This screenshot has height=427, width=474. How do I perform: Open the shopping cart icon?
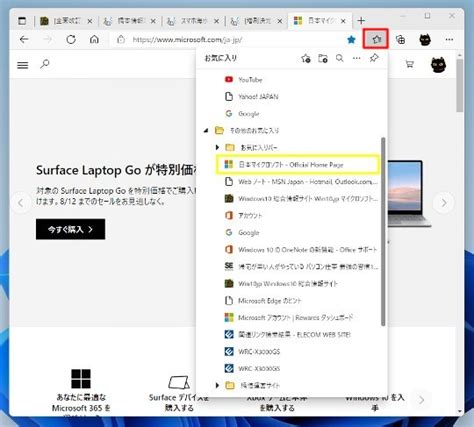pyautogui.click(x=409, y=64)
